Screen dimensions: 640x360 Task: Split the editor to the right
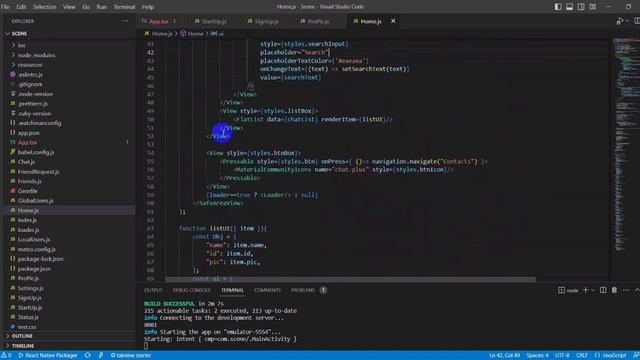point(637,21)
